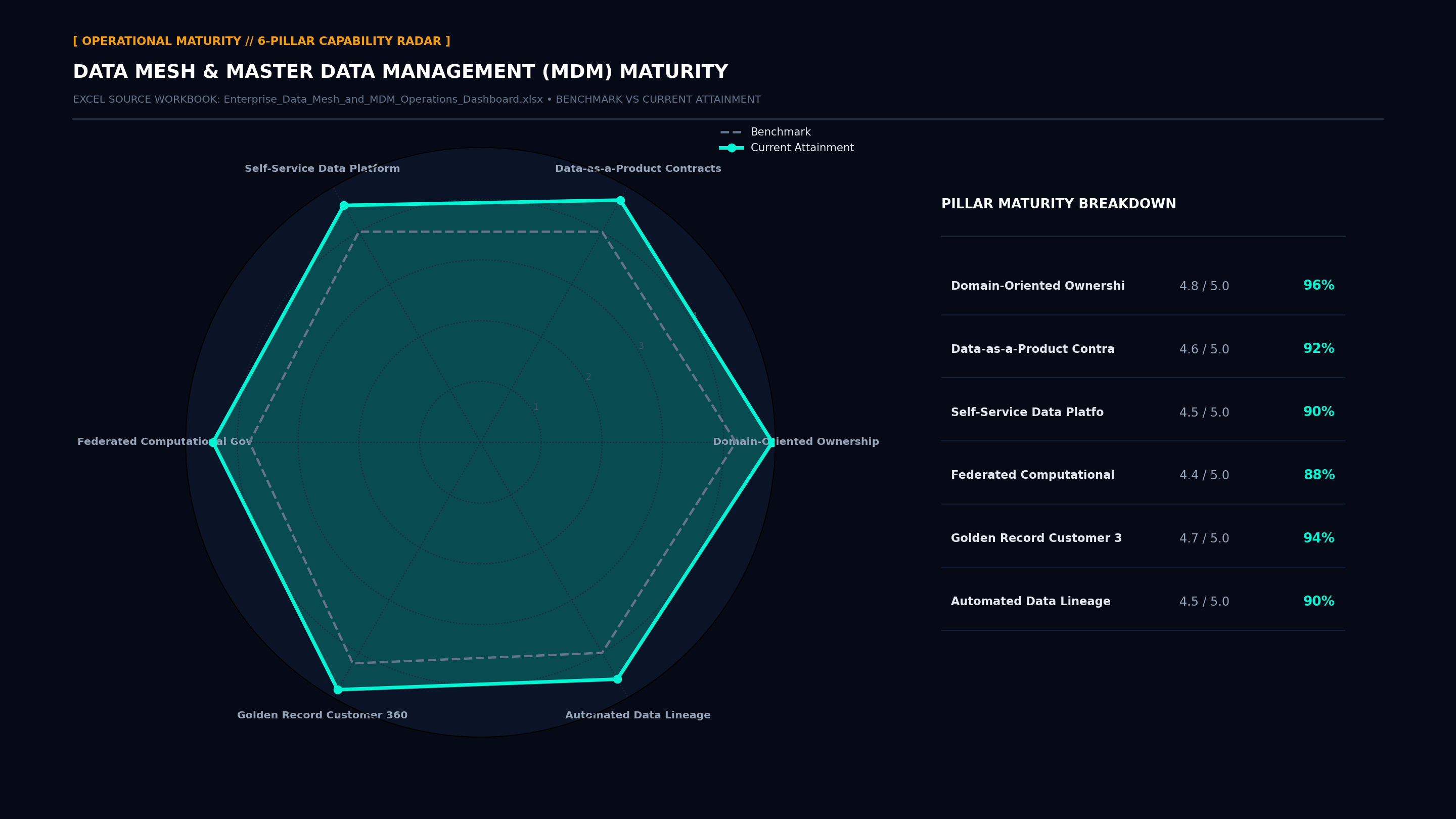Select the Self-Service Data Platform axis label
Image resolution: width=1456 pixels, height=819 pixels.
pos(322,169)
